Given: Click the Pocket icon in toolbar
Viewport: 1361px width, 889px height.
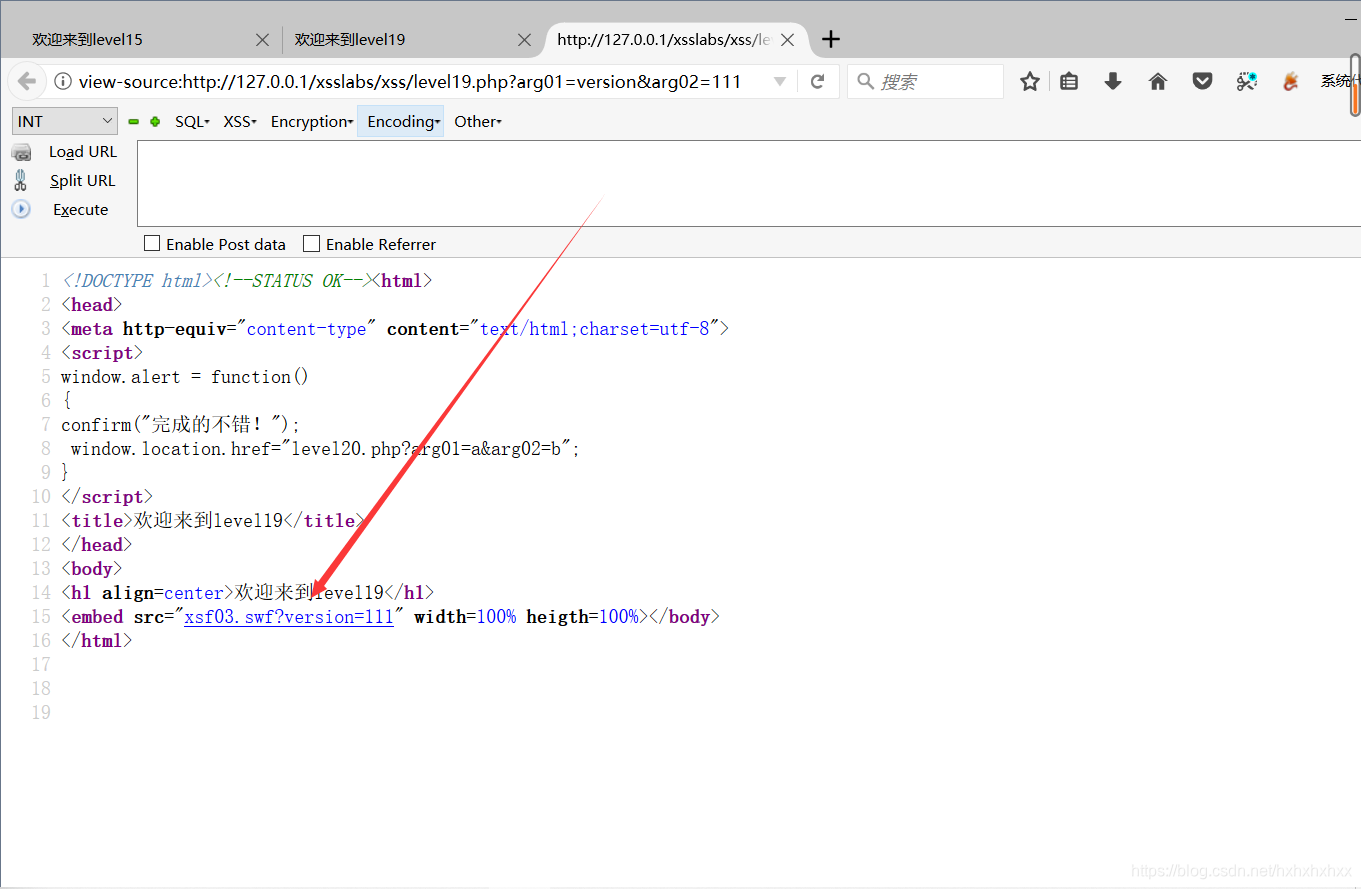Looking at the screenshot, I should tap(1203, 82).
